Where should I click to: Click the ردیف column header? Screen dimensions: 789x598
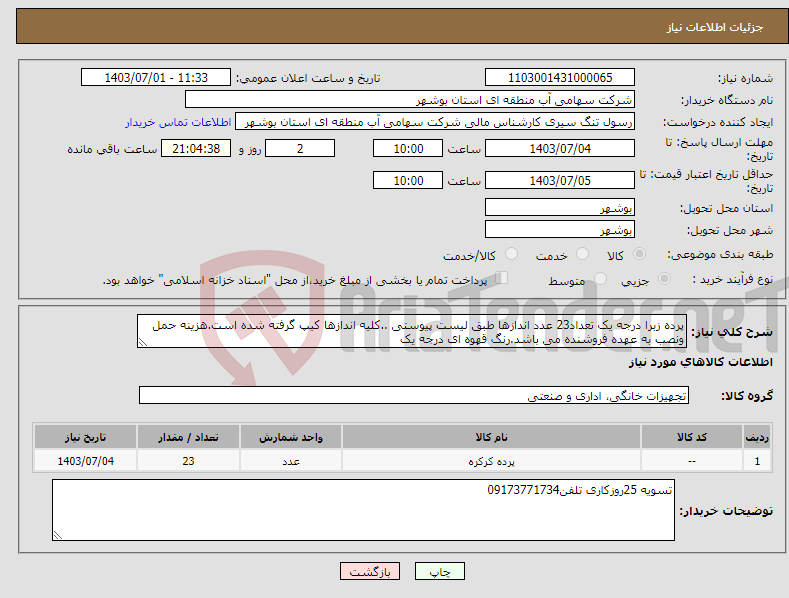point(757,437)
